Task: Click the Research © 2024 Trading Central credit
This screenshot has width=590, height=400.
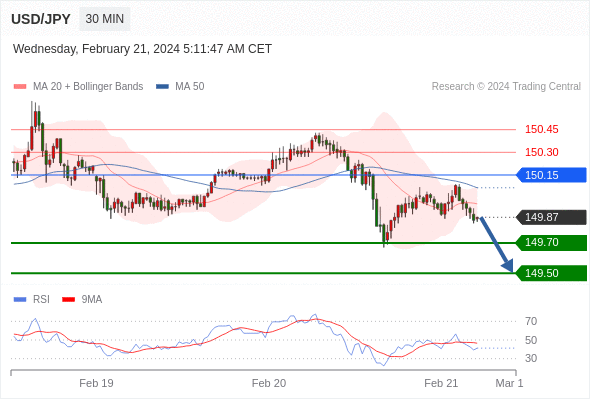Action: coord(506,87)
